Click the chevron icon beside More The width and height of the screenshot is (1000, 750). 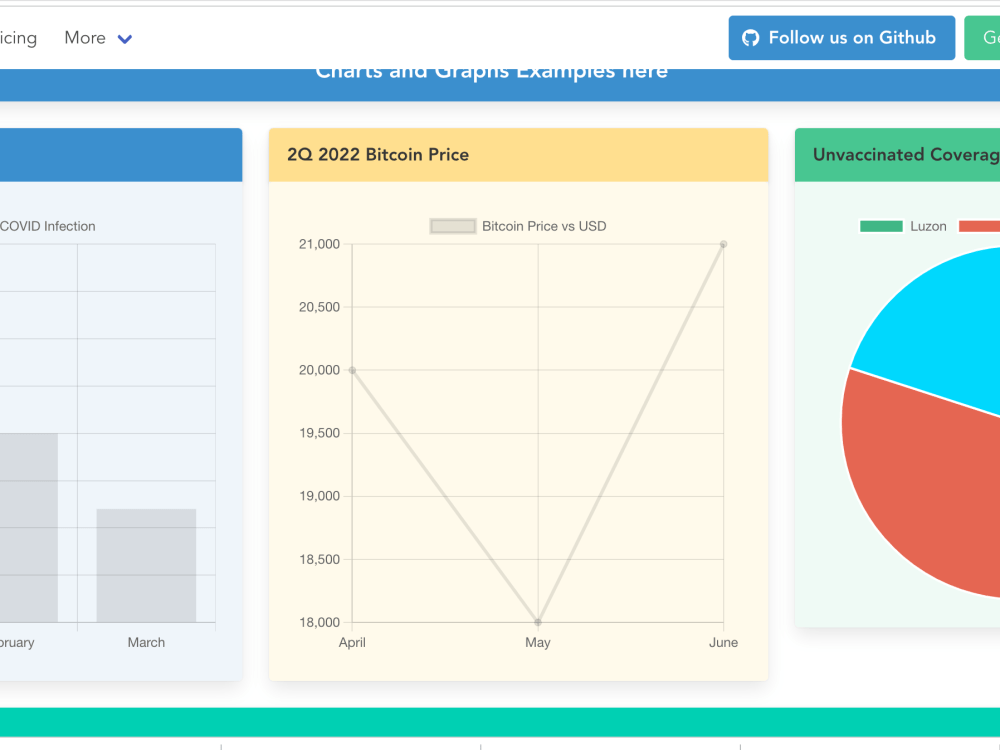[x=124, y=38]
